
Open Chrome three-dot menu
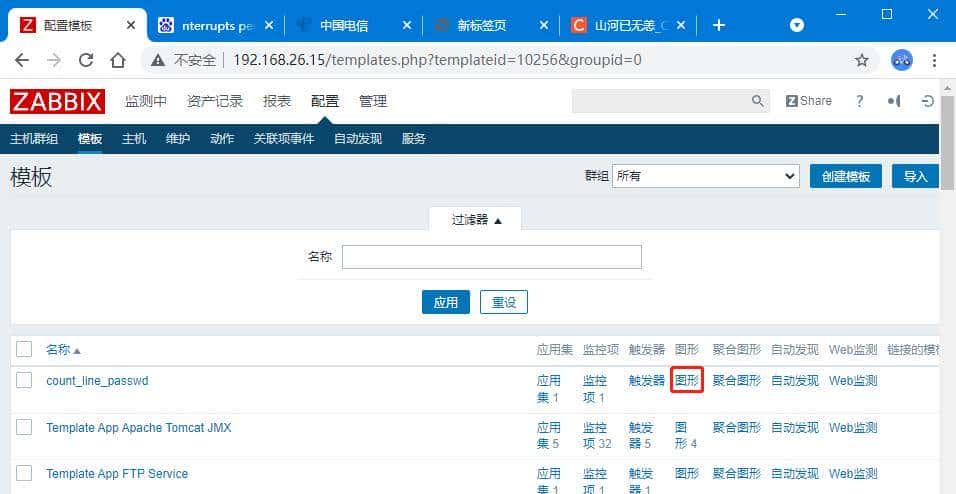935,60
